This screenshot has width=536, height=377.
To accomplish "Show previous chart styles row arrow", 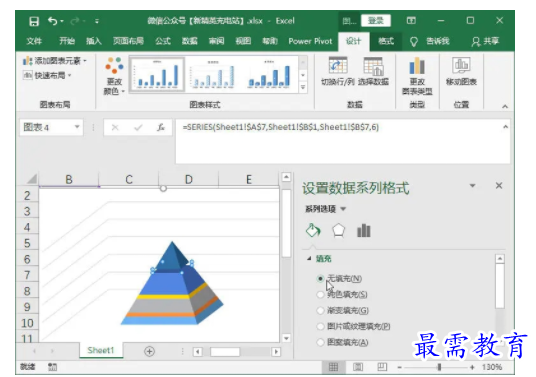I will tap(303, 62).
